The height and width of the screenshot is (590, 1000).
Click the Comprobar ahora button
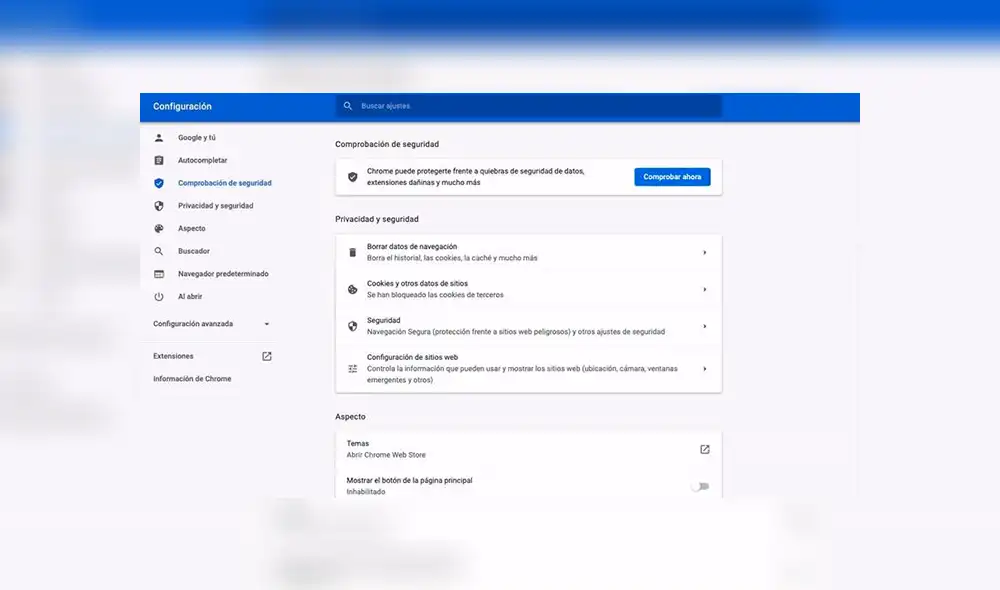click(672, 176)
